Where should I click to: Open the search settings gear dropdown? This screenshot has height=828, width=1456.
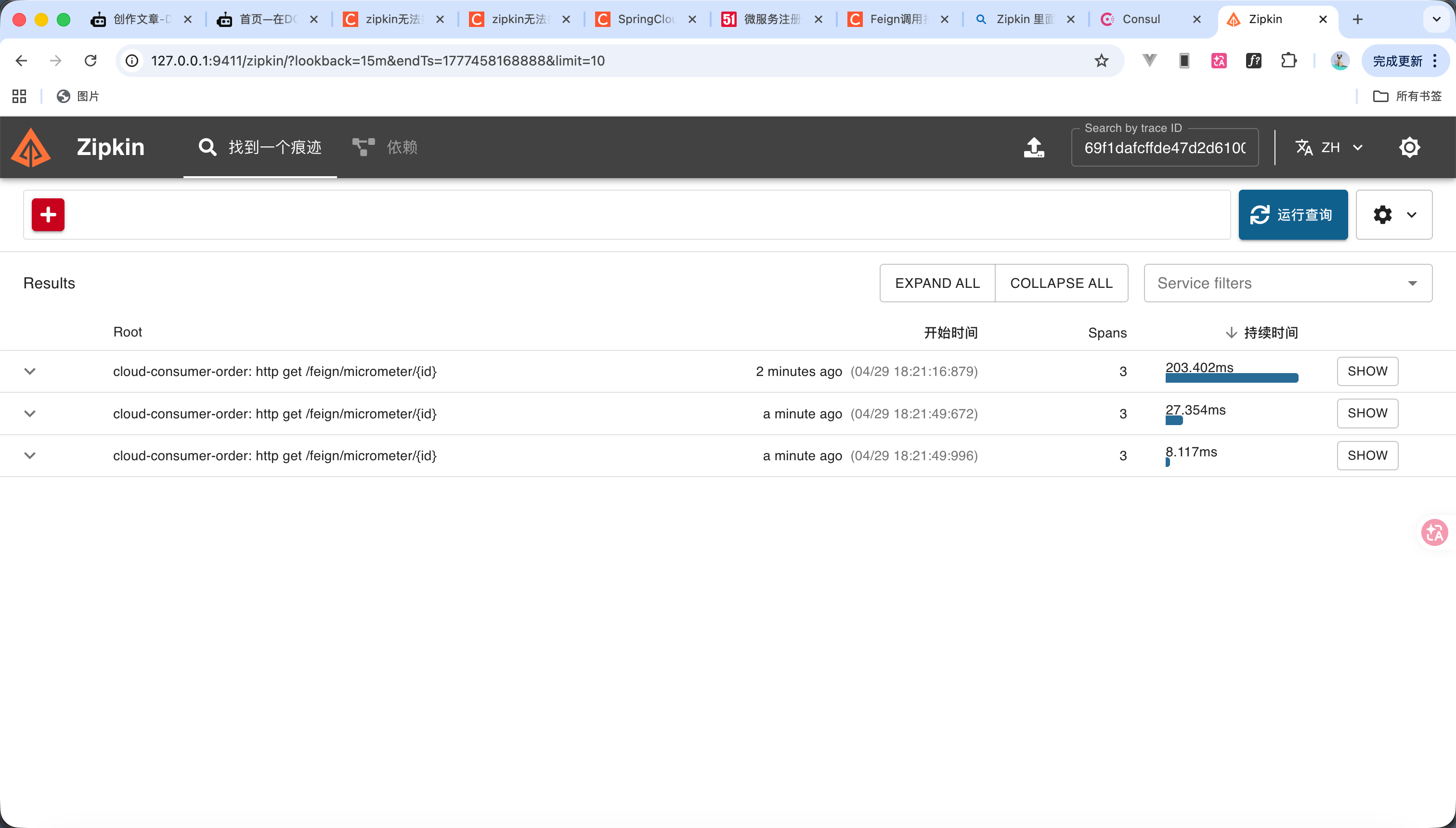1393,214
